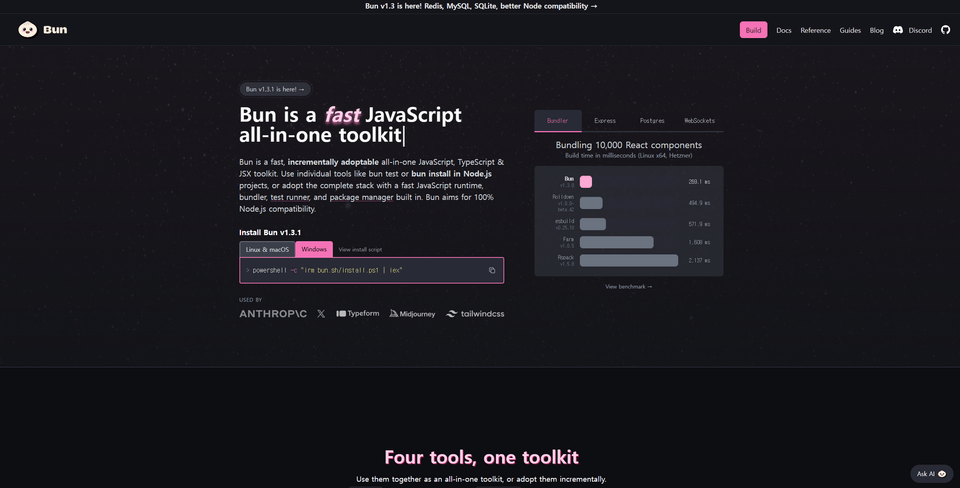
Task: Select the Windows install tab
Action: click(x=314, y=249)
